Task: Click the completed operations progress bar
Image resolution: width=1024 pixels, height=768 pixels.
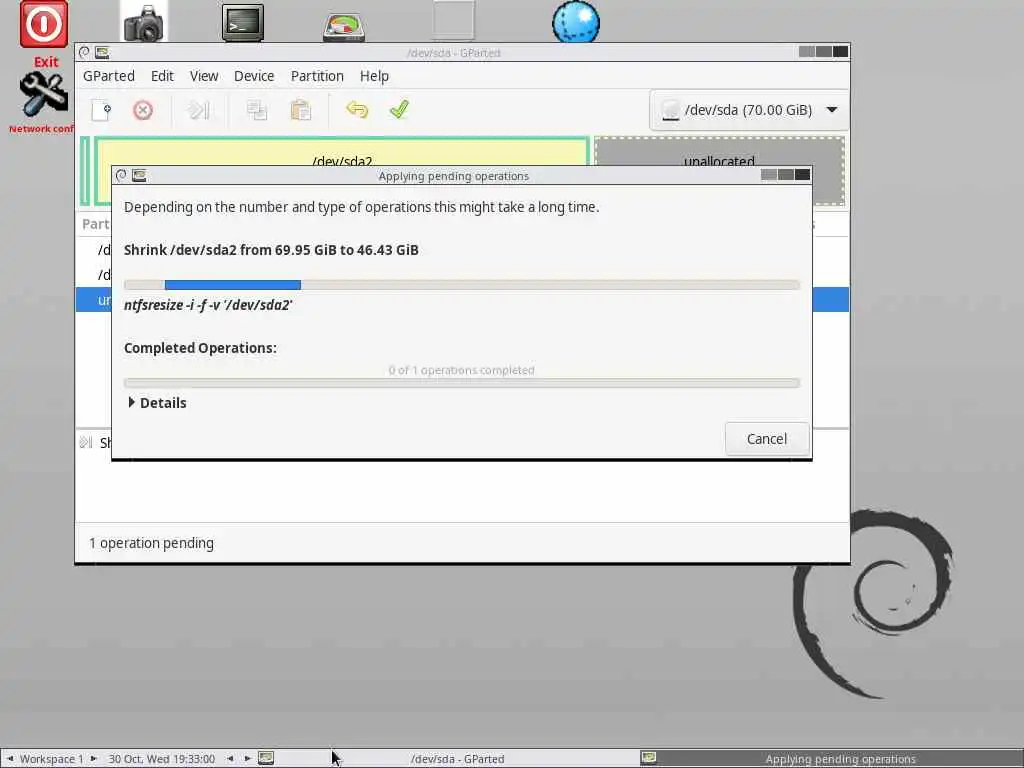Action: 462,383
